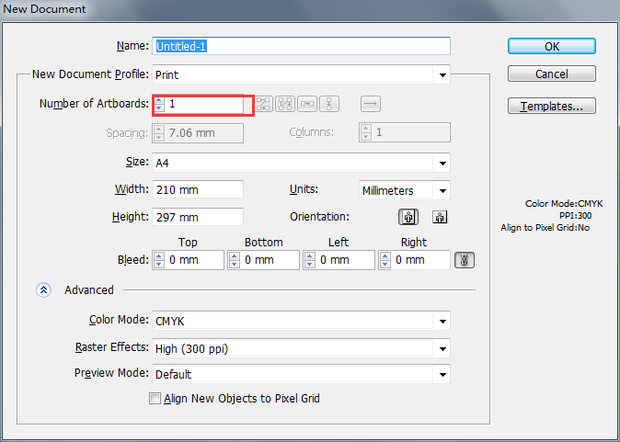Open the Templates... button
Screen dimensions: 620x442
point(551,106)
